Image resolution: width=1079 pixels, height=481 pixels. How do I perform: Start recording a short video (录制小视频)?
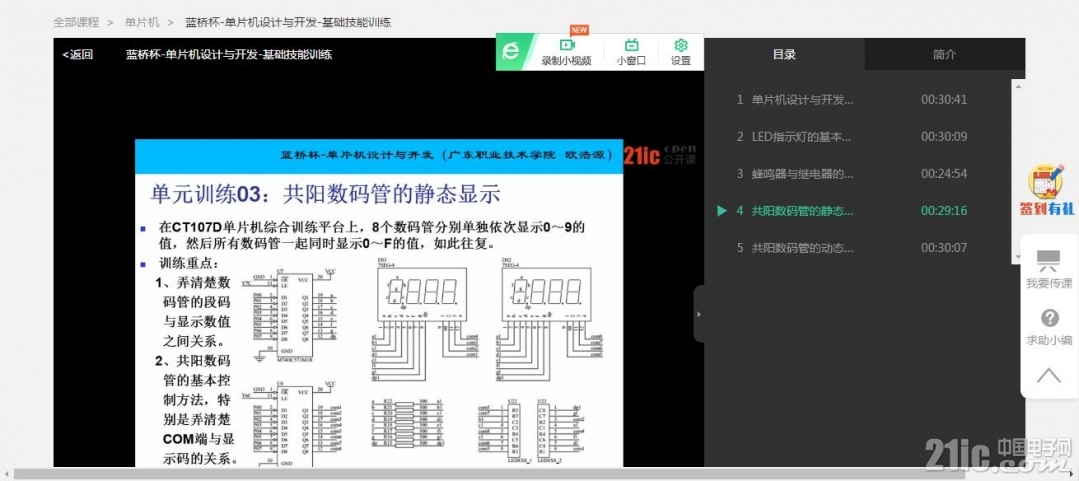point(566,52)
